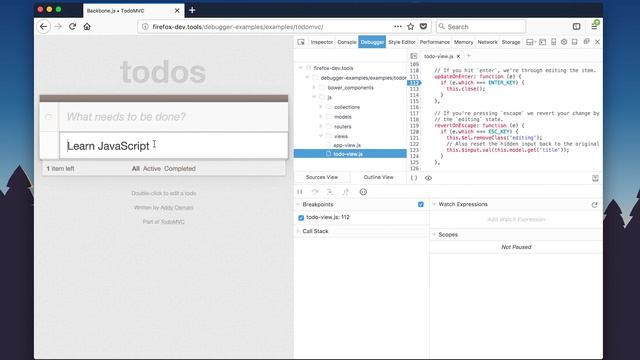The width and height of the screenshot is (640, 360).
Task: Collapse debugger-examples folder arrow
Action: 307,78
